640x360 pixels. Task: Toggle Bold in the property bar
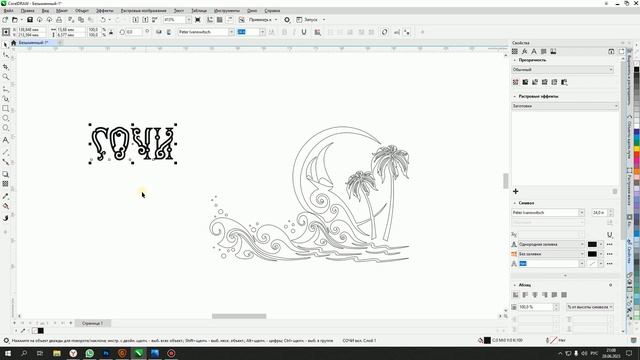[x=284, y=32]
